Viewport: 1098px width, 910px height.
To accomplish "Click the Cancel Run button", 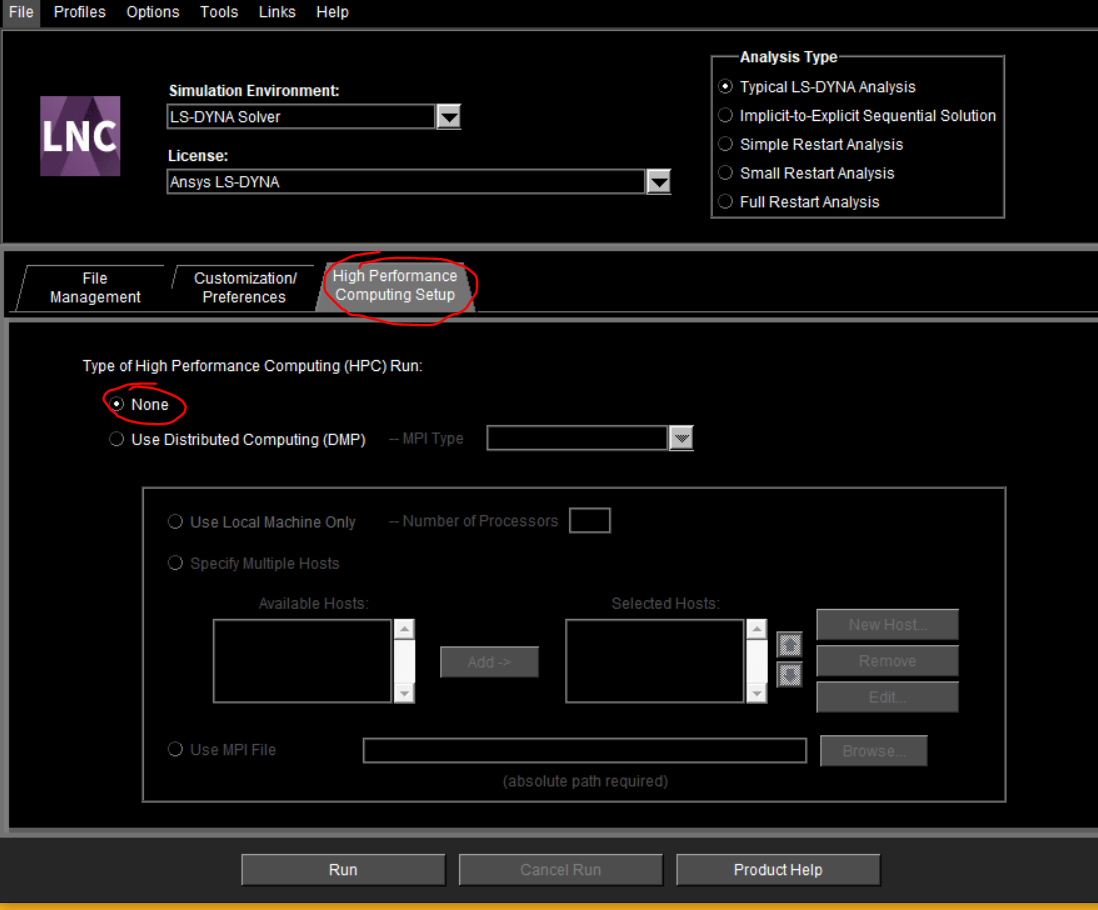I will (560, 869).
